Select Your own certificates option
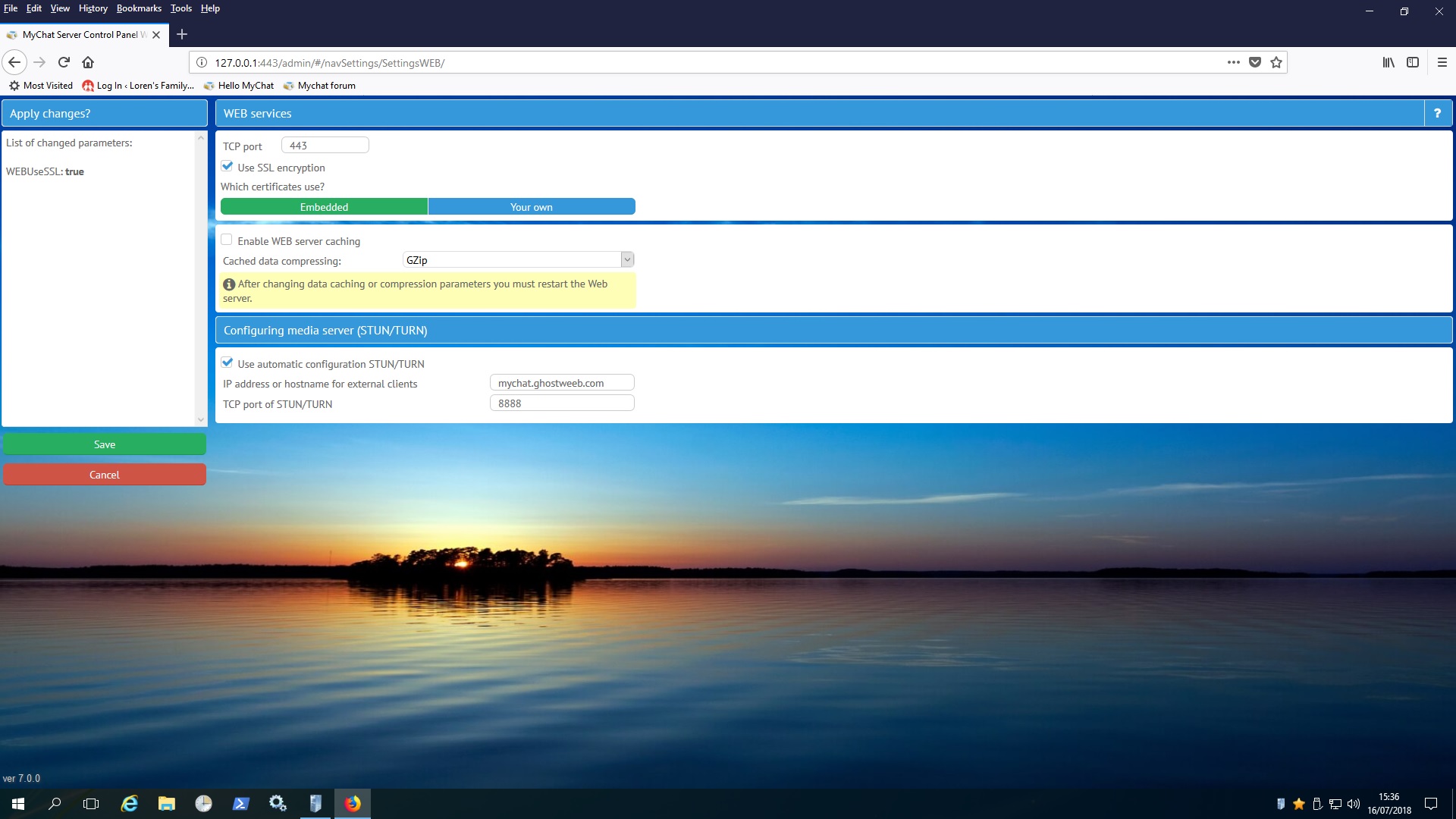Screen dimensions: 1456x819 click(x=531, y=207)
